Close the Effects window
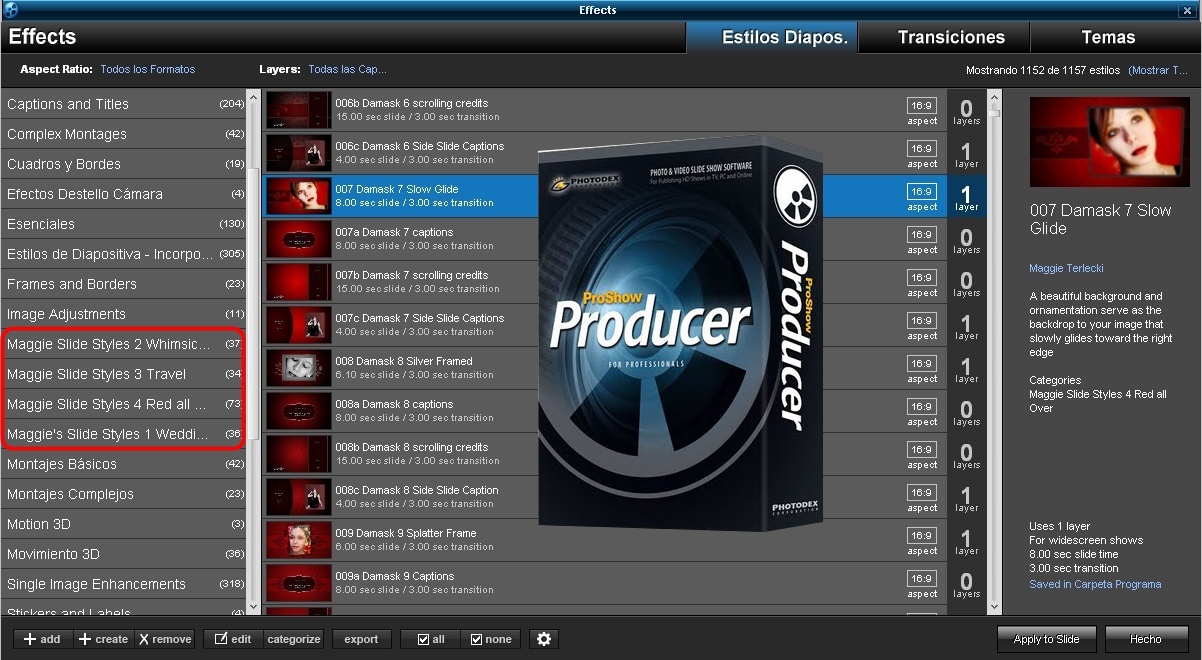 (x=1187, y=10)
